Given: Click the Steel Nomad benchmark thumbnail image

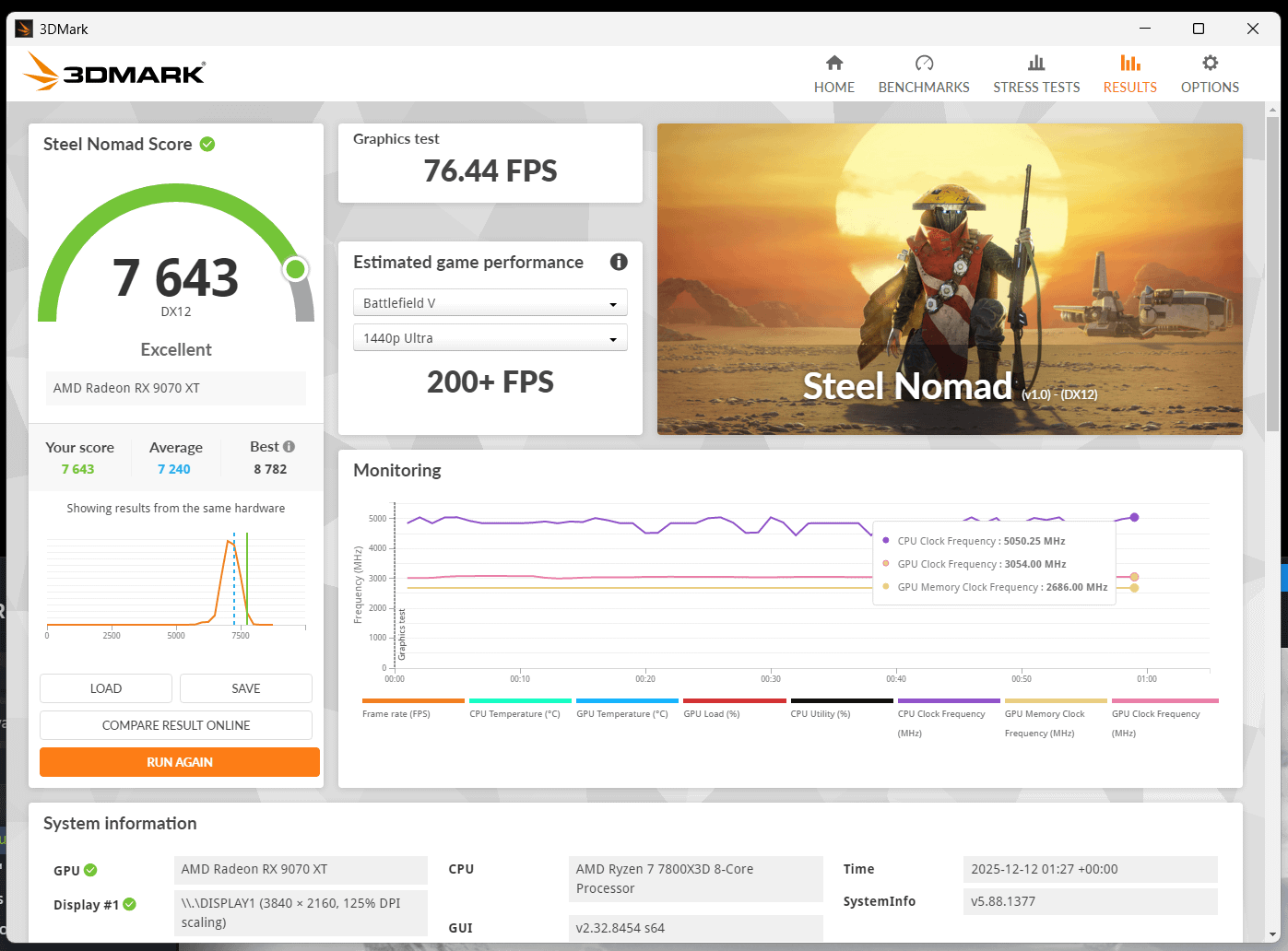Looking at the screenshot, I should coord(950,279).
